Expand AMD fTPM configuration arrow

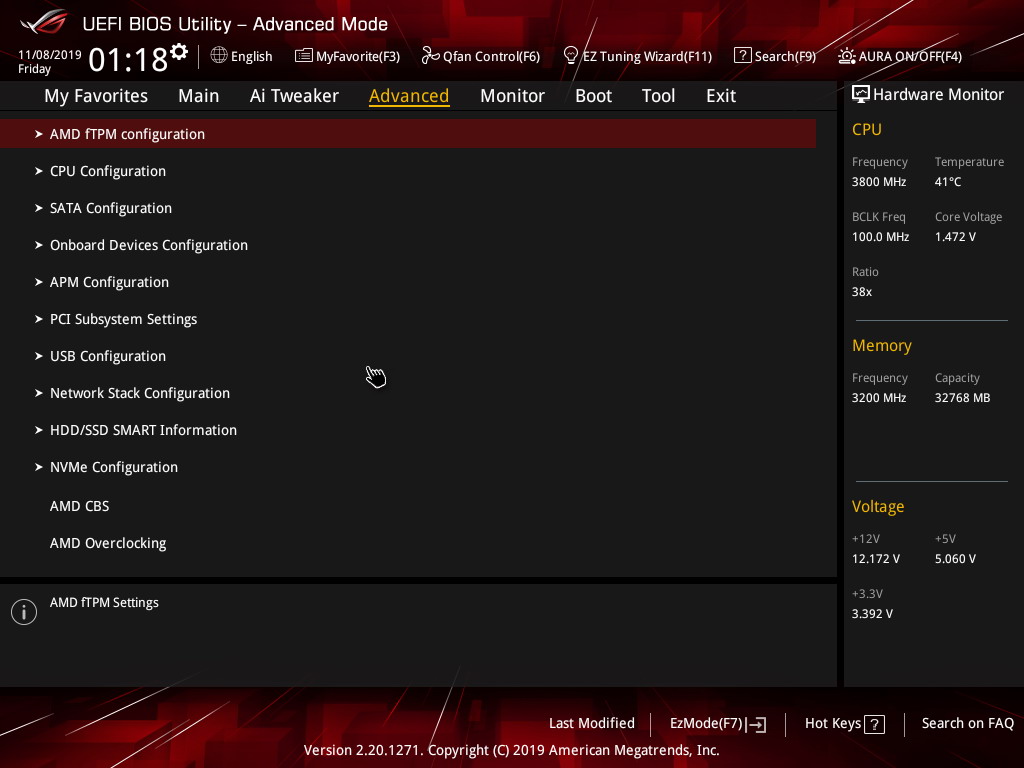[39, 134]
